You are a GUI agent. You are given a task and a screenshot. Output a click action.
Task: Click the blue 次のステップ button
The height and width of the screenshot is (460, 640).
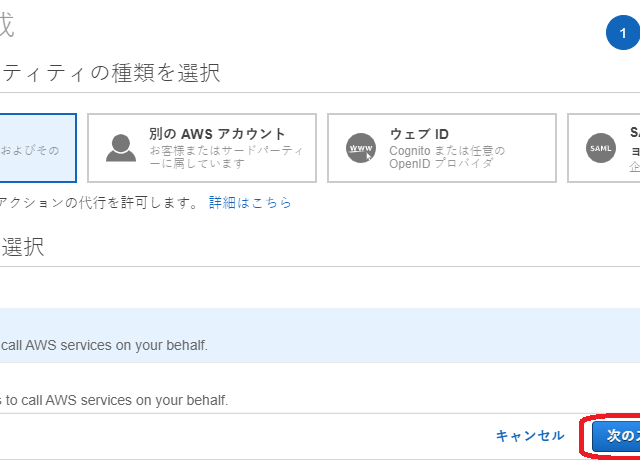(x=615, y=436)
